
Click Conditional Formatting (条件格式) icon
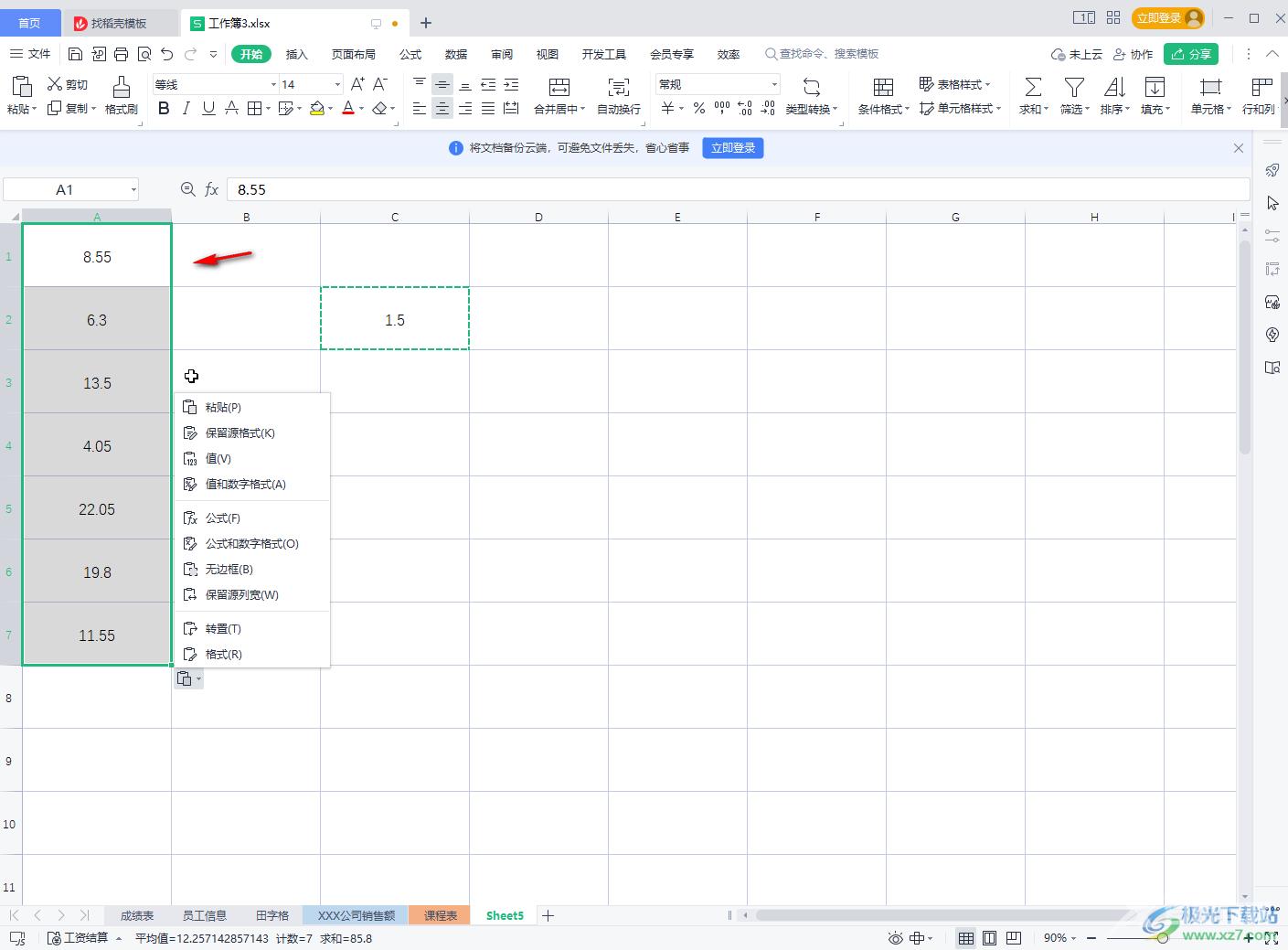[x=883, y=87]
